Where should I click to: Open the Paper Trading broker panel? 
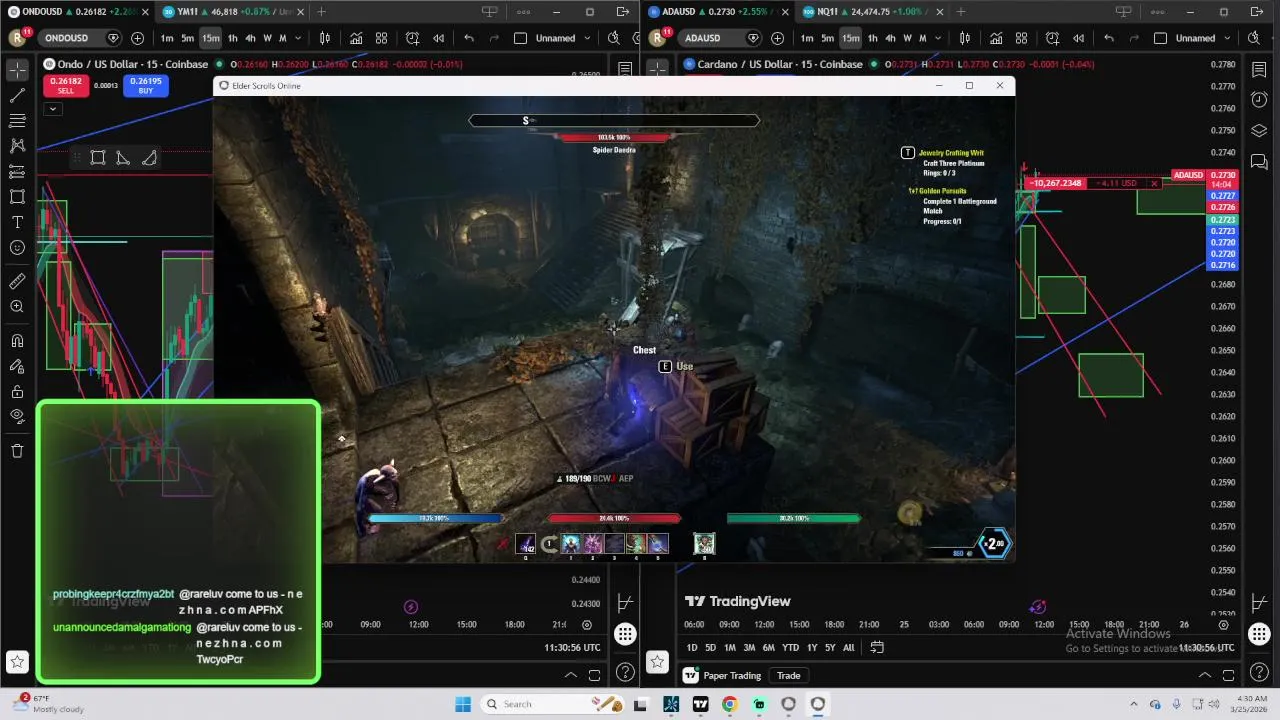click(x=723, y=676)
